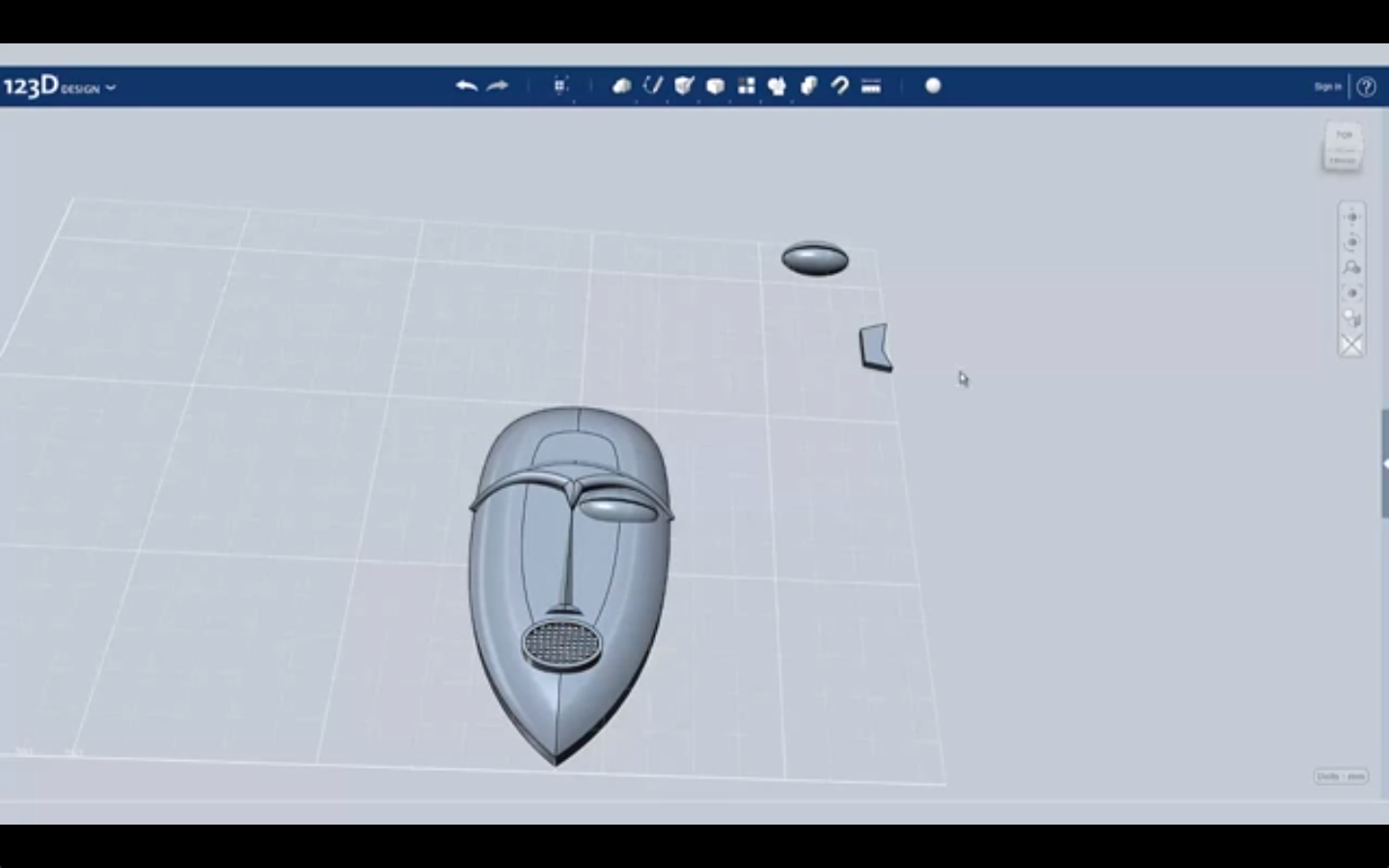Select the small curved block piece
The width and height of the screenshot is (1389, 868).
(x=875, y=348)
